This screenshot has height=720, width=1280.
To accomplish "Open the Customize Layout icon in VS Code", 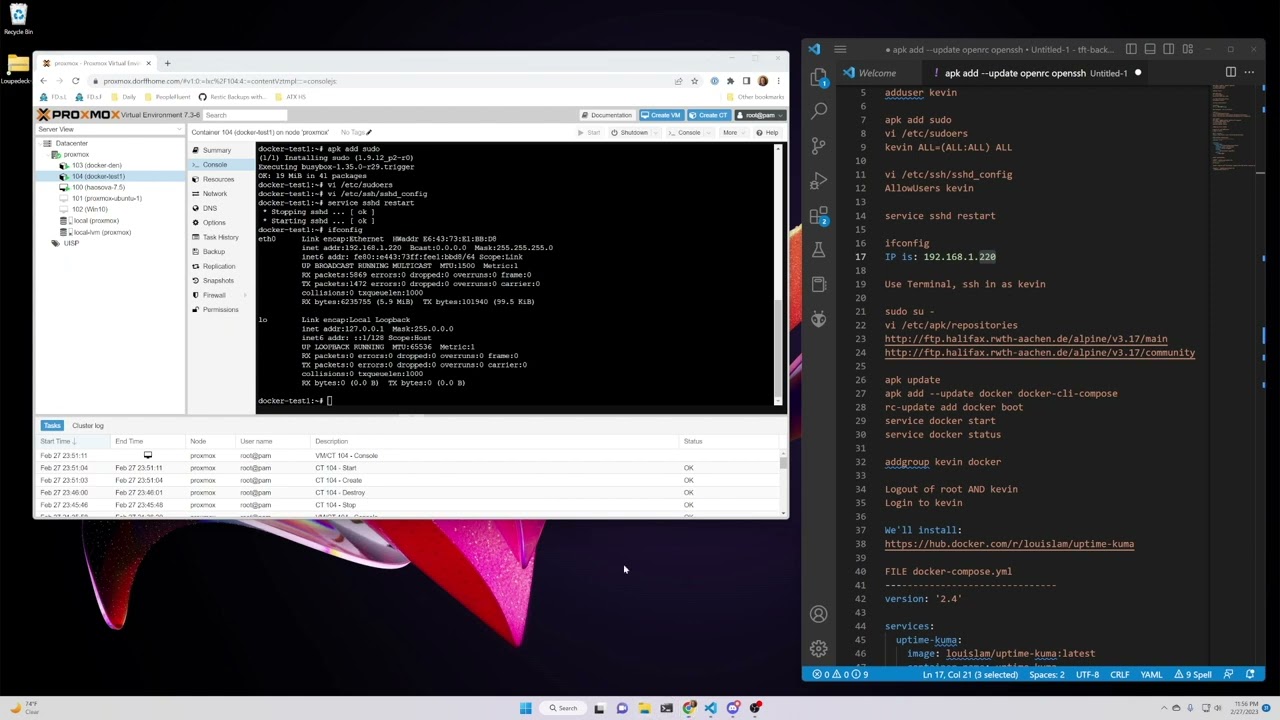I will pyautogui.click(x=1187, y=49).
